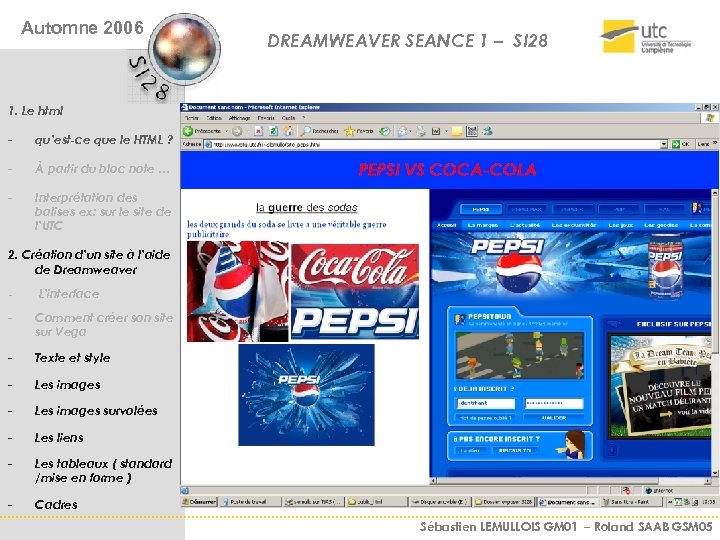The width and height of the screenshot is (720, 540).
Task: Open the Fichier menu
Action: 192,118
